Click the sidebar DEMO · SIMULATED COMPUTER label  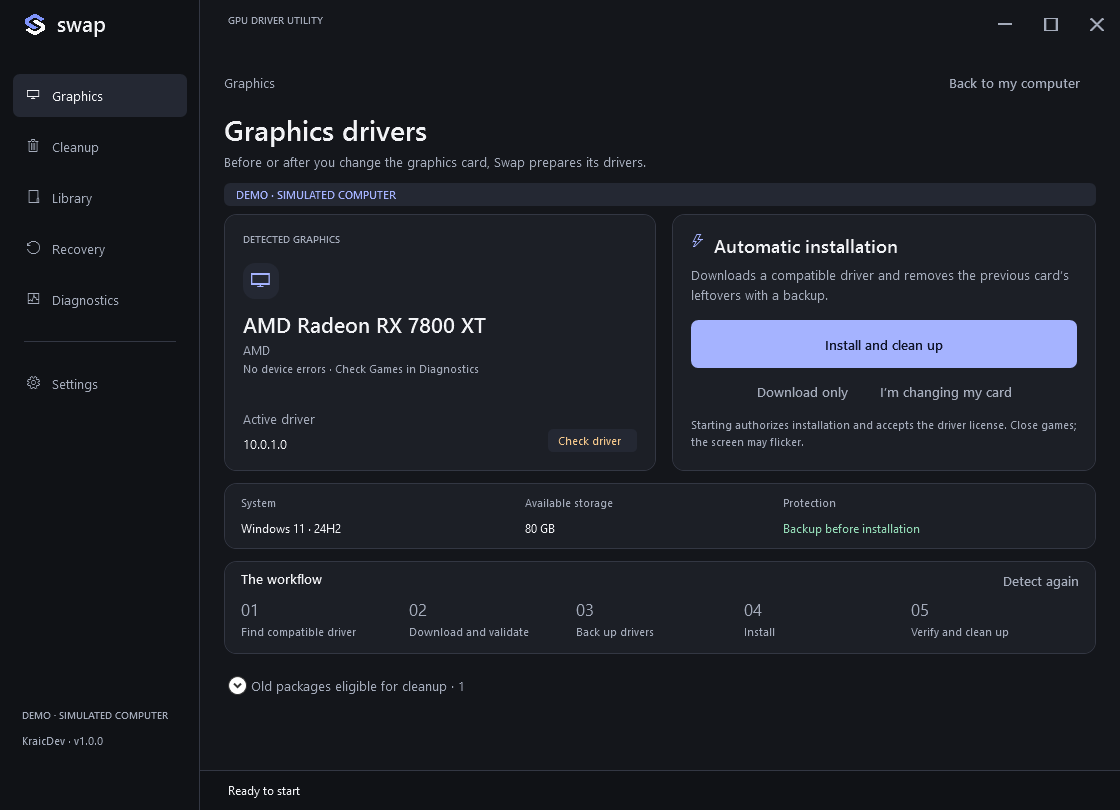click(x=95, y=715)
